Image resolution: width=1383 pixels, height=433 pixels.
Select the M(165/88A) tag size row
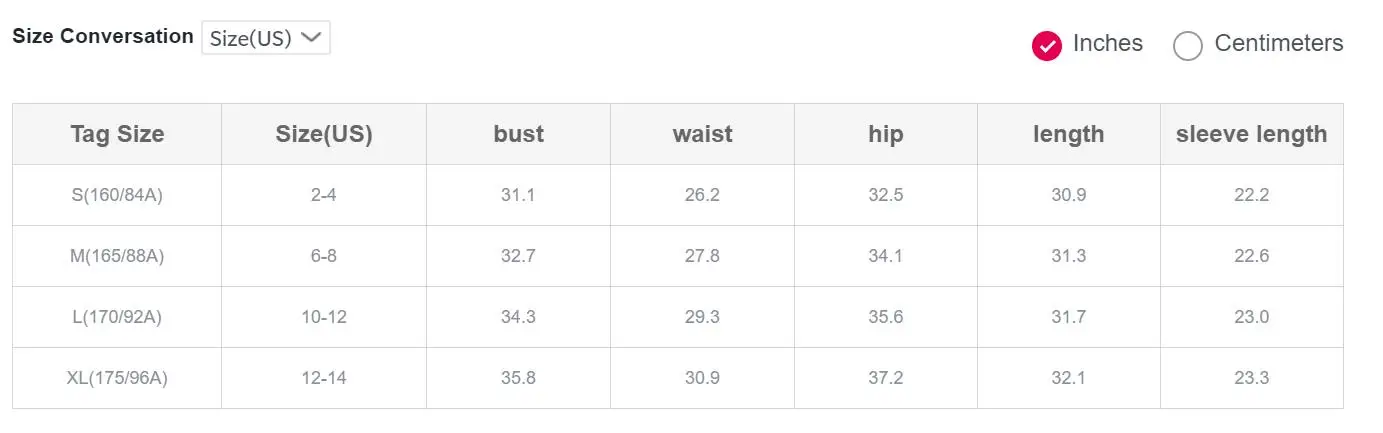pos(678,256)
